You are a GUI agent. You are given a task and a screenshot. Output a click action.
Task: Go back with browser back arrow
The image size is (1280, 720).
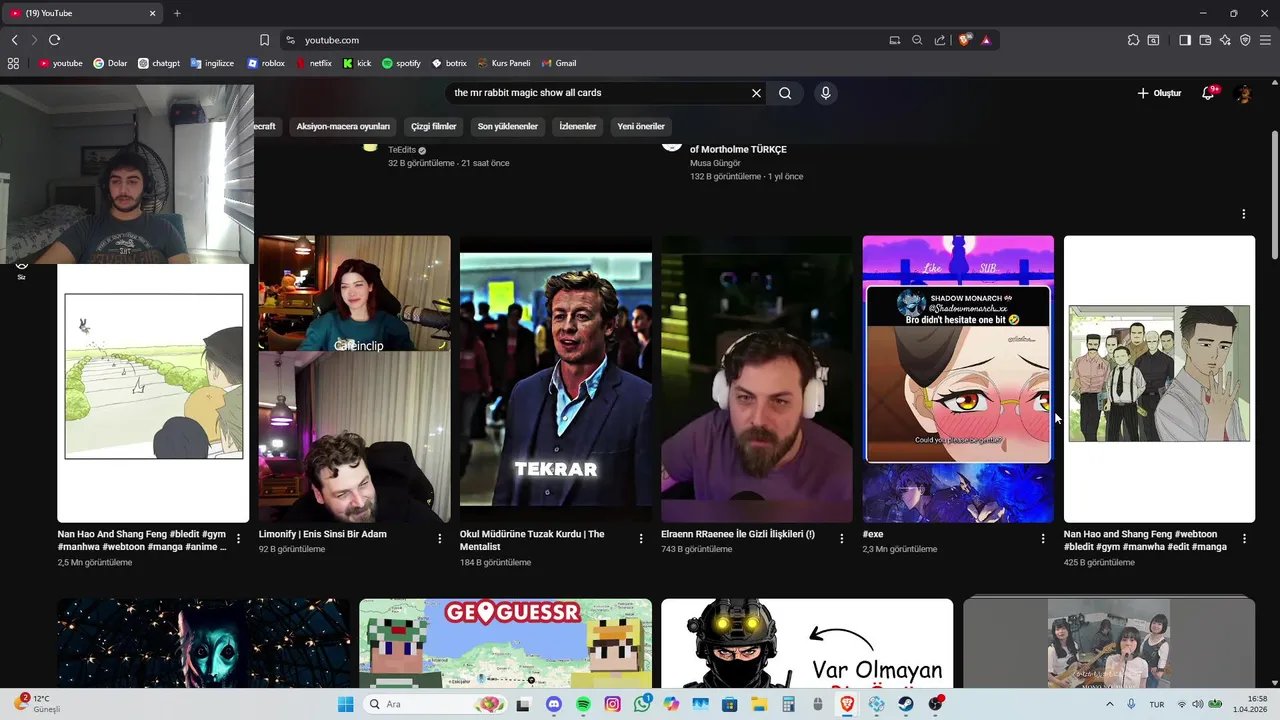(x=14, y=40)
